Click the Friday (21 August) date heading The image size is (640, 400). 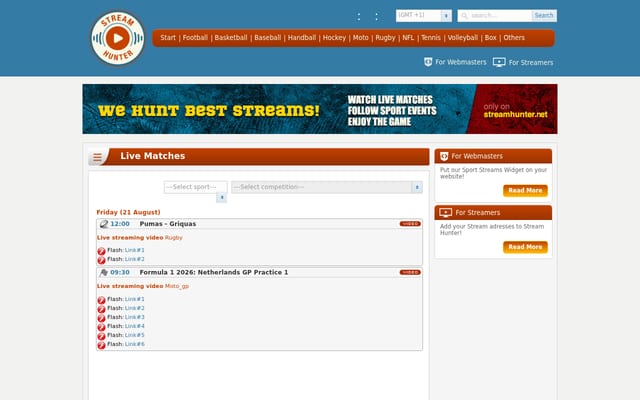coord(128,212)
